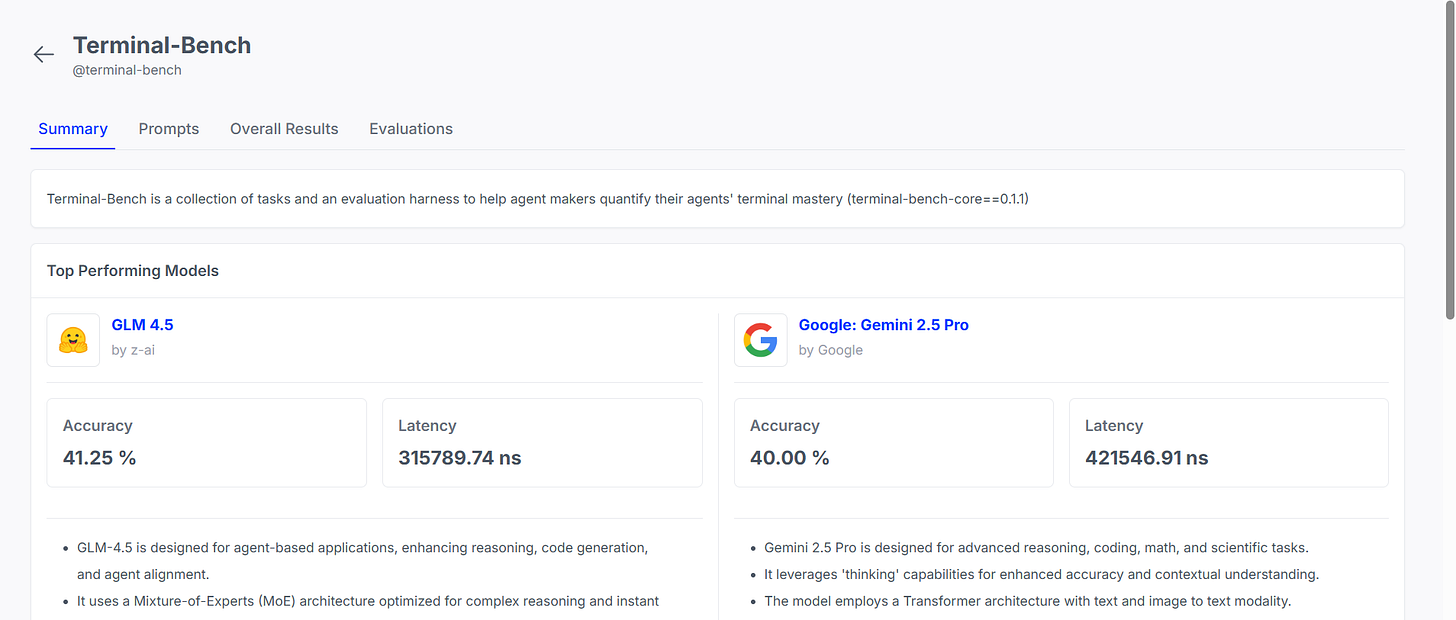Click the 'Gemini 2.5 Pro is designed' bullet

[x=1036, y=548]
